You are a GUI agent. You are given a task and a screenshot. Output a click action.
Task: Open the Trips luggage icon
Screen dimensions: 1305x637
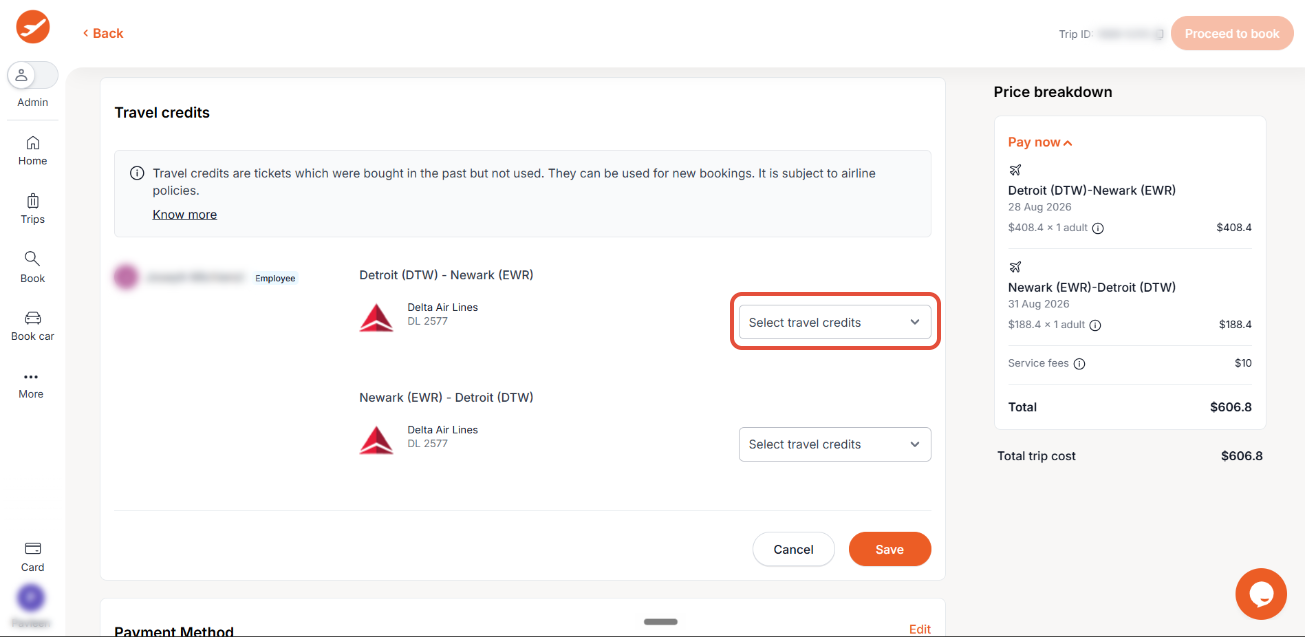tap(33, 200)
